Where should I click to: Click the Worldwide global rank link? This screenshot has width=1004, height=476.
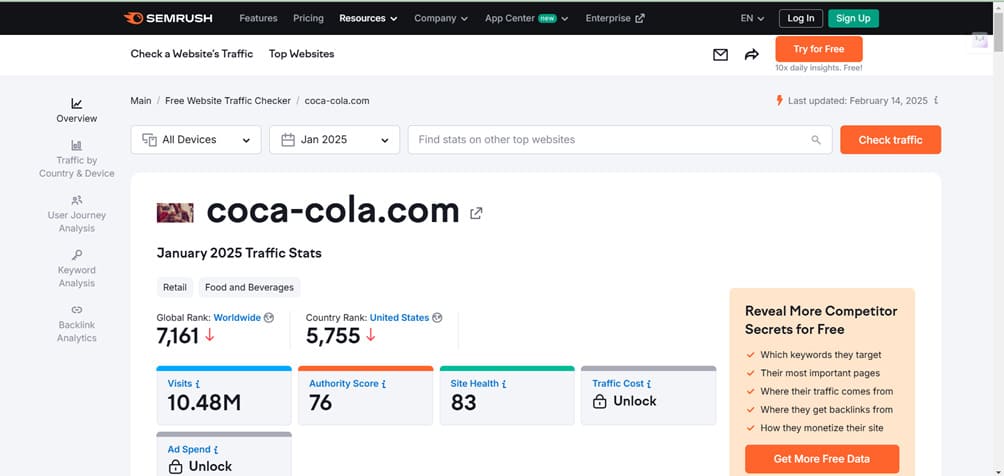(236, 317)
